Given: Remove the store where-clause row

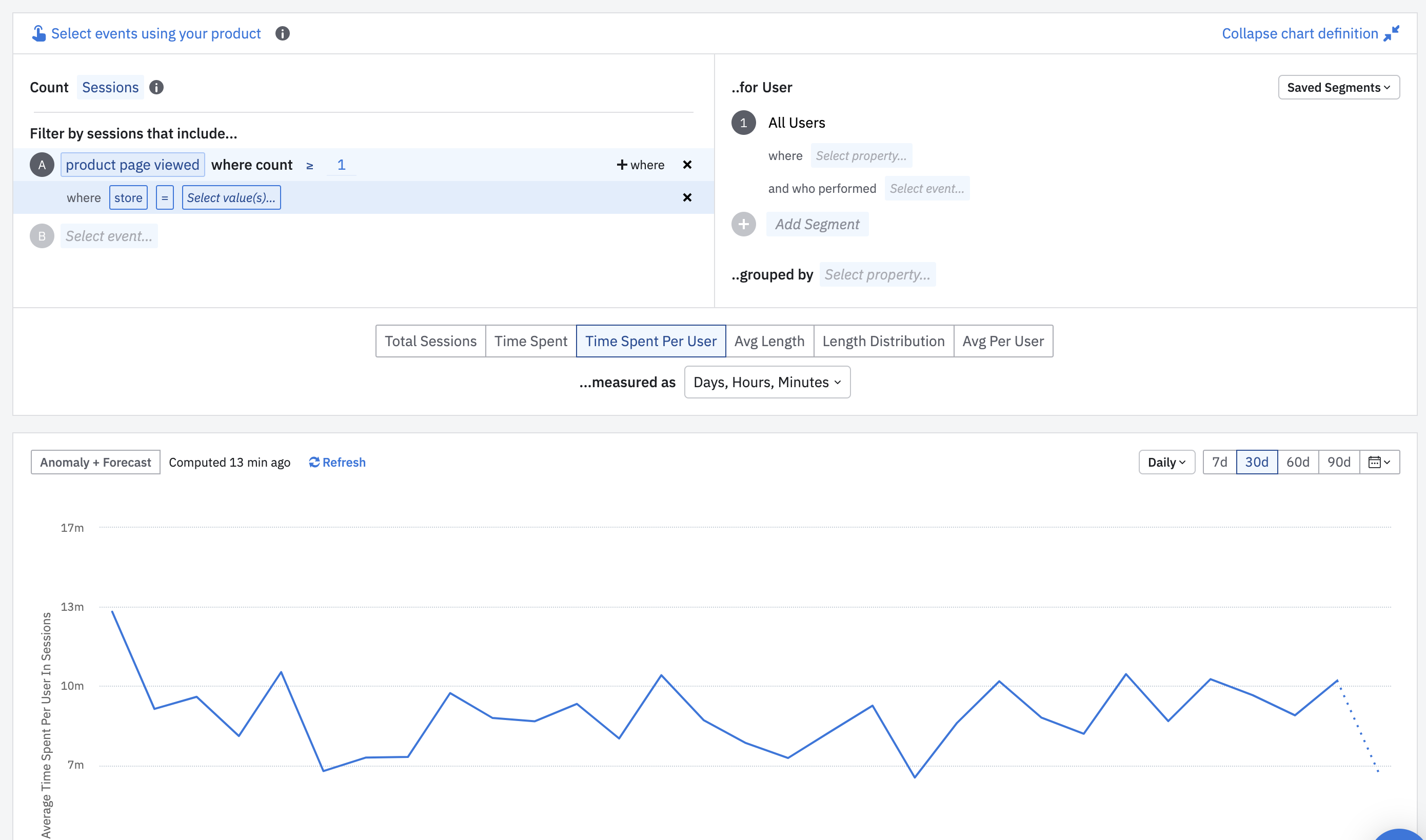Looking at the screenshot, I should [x=687, y=197].
